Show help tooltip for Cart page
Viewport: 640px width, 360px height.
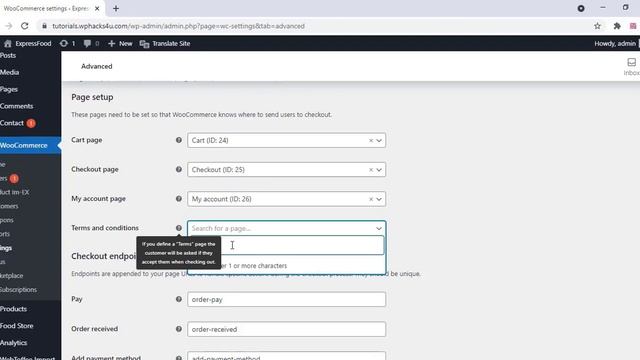179,140
